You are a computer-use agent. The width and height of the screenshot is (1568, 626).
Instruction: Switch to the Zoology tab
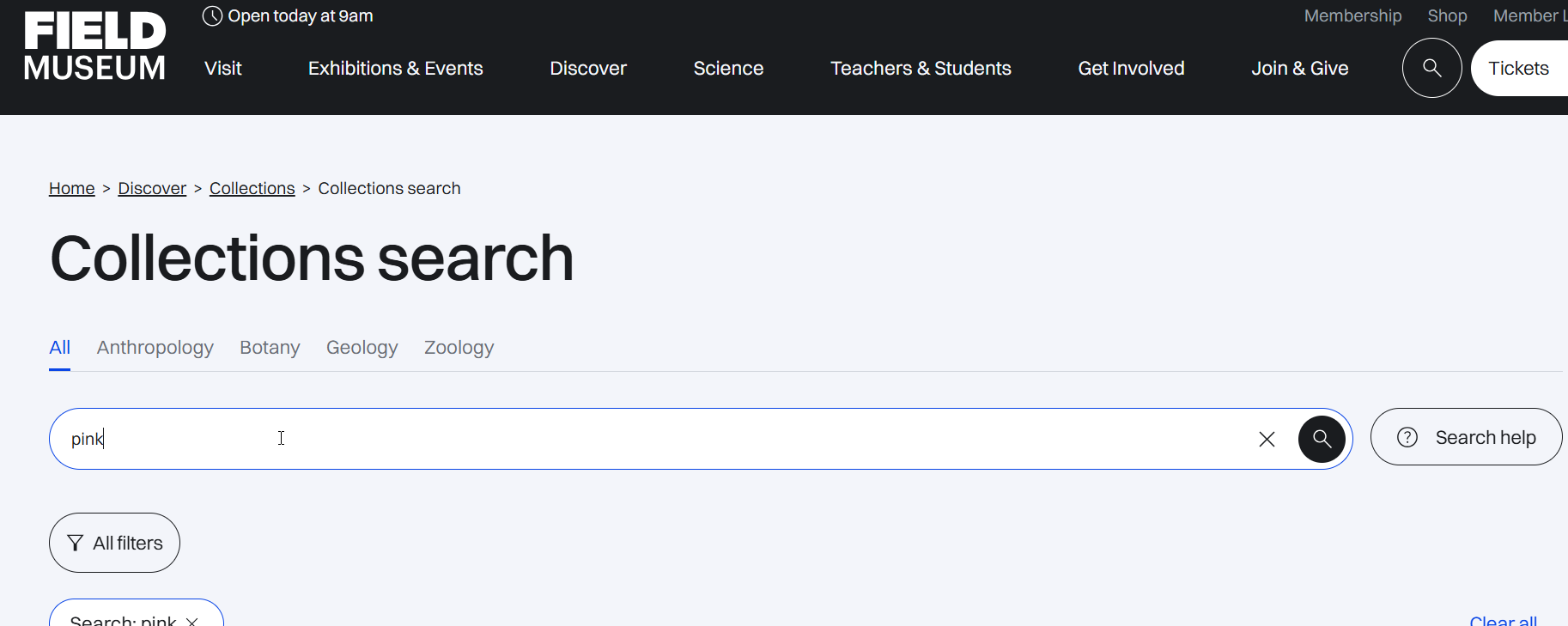click(x=459, y=348)
